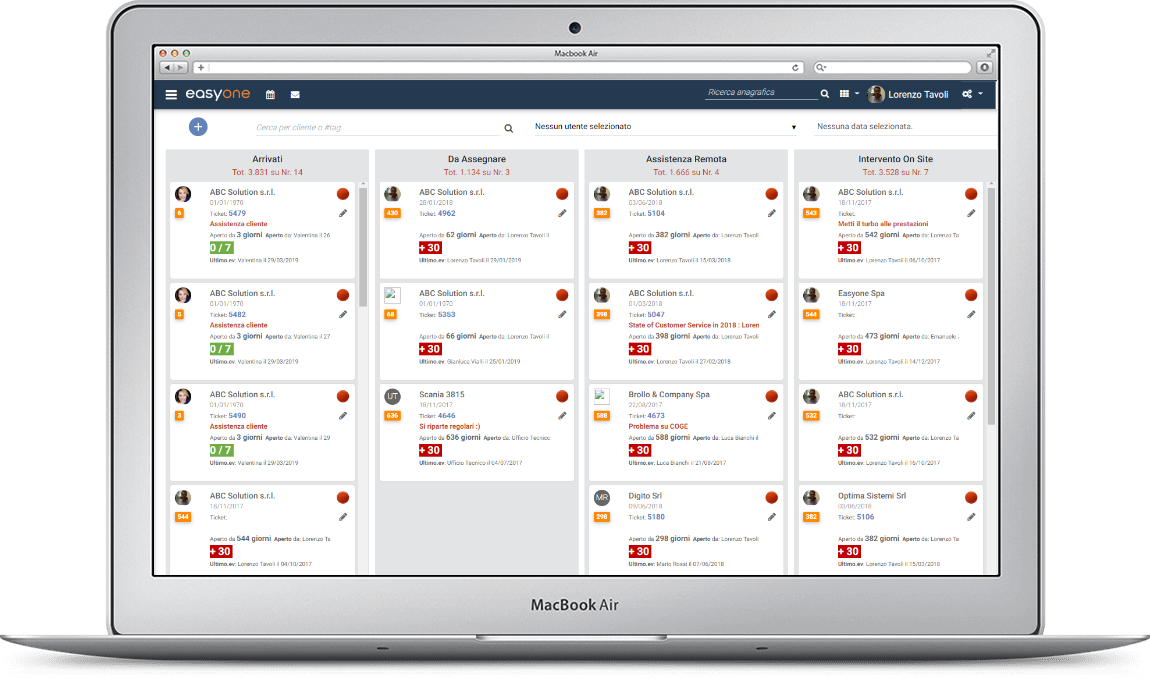This screenshot has width=1150, height=679.
Task: Focus the Ricerca anagrafica search field
Action: tap(761, 92)
